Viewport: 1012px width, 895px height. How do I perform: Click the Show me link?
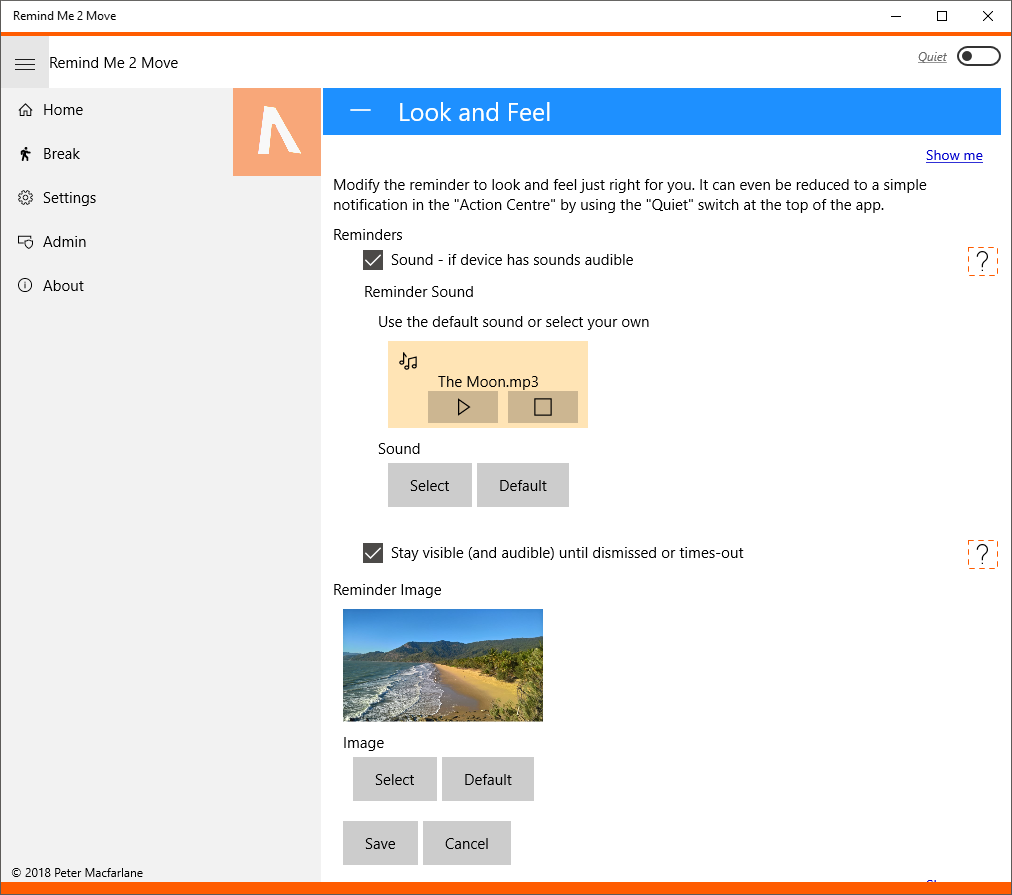(954, 155)
